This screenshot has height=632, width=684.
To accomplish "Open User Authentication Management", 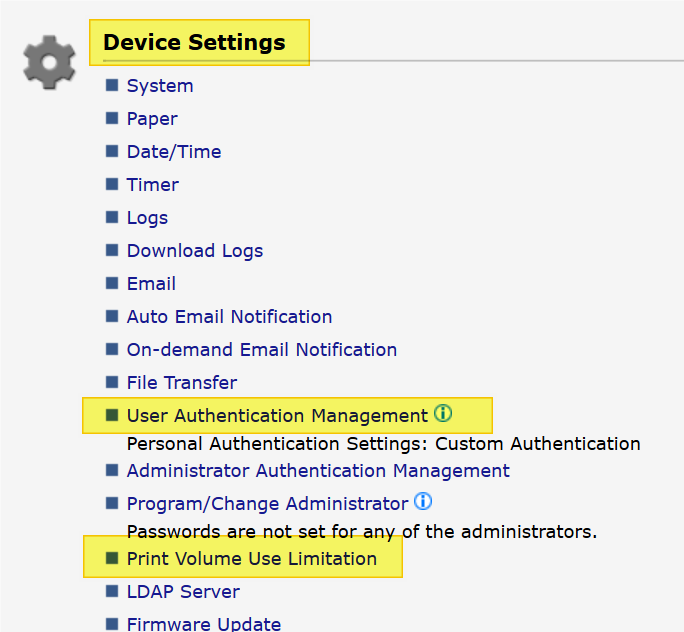I will pyautogui.click(x=277, y=416).
